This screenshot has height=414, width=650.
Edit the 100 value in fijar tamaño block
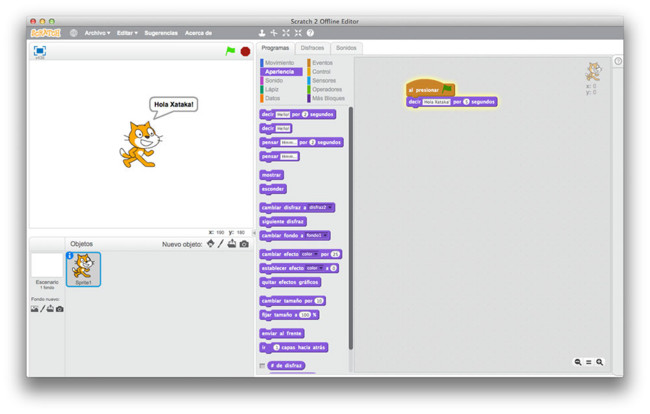(x=305, y=315)
